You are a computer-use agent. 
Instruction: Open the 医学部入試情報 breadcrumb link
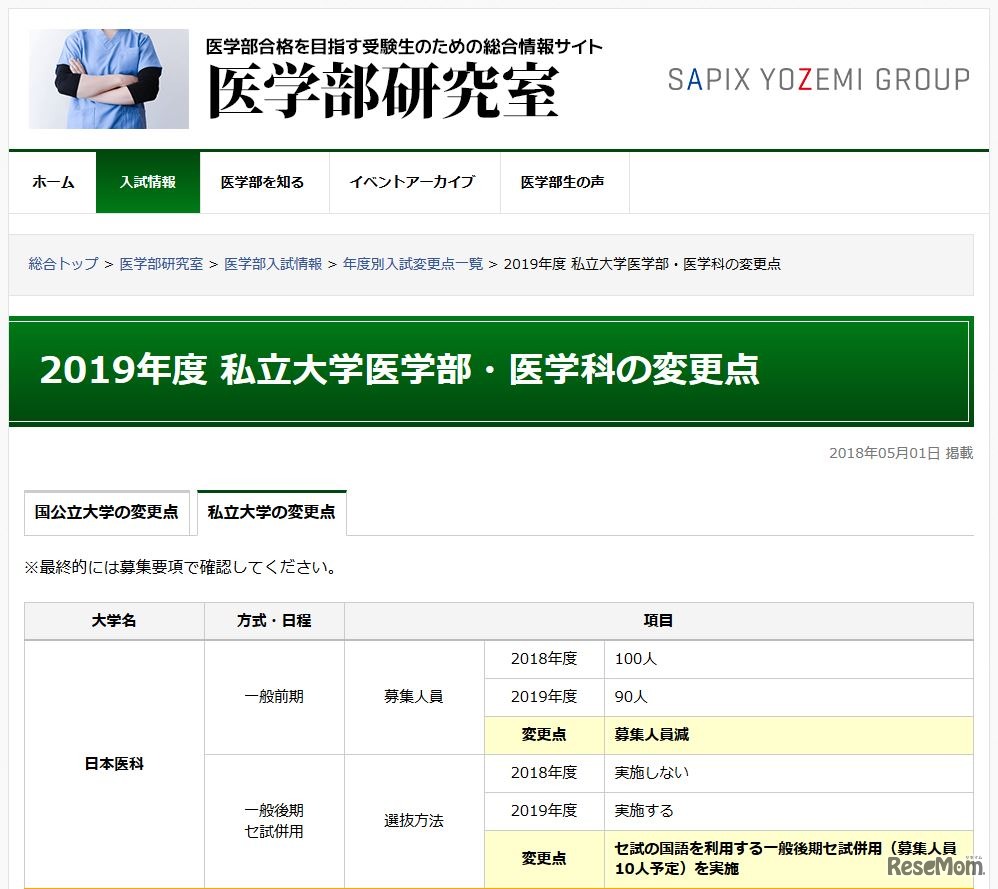point(273,264)
